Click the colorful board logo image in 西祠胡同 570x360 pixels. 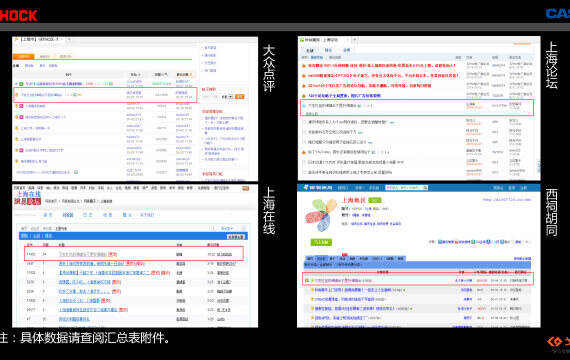(321, 215)
